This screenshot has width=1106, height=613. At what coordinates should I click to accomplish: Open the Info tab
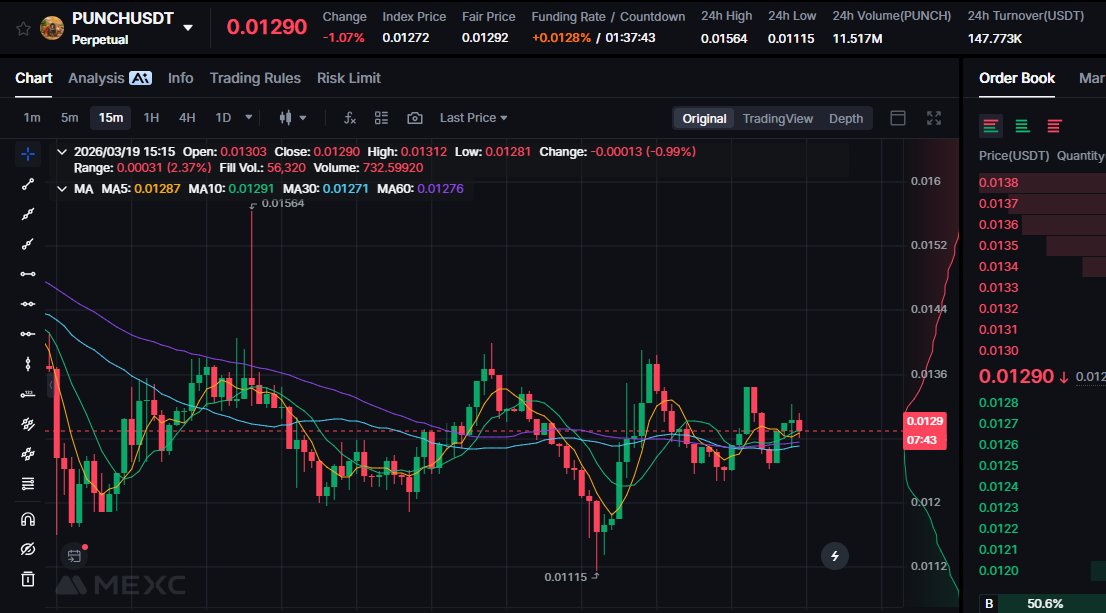tap(181, 78)
